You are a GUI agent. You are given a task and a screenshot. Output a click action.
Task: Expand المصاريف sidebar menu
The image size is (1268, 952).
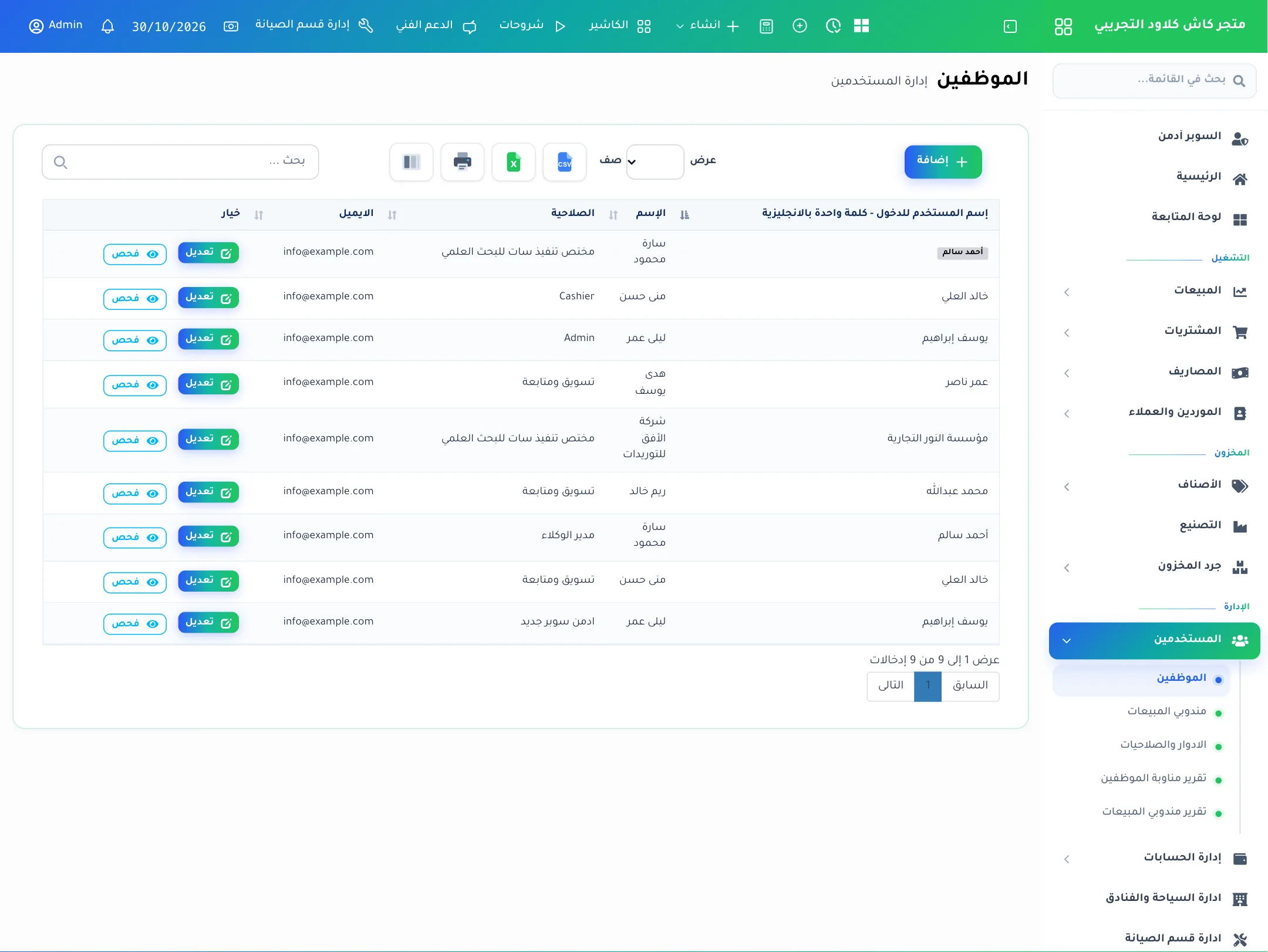click(x=1155, y=372)
